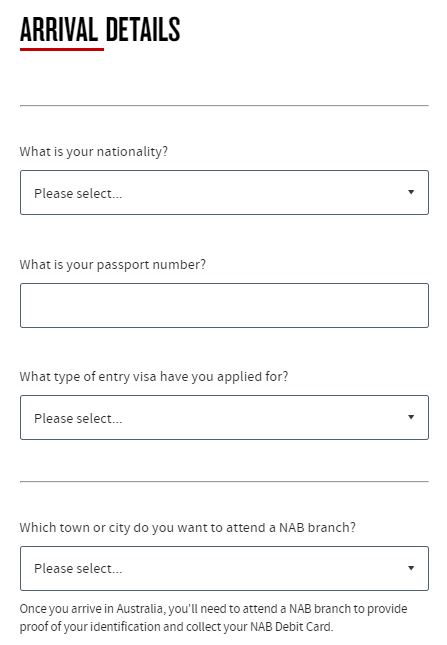Click the 'What is your passport number?' label
The width and height of the screenshot is (447, 645).
[113, 264]
